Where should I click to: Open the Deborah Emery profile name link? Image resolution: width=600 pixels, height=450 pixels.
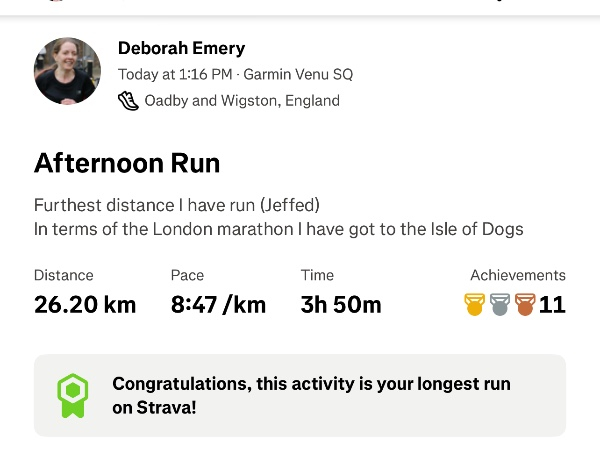click(x=181, y=49)
